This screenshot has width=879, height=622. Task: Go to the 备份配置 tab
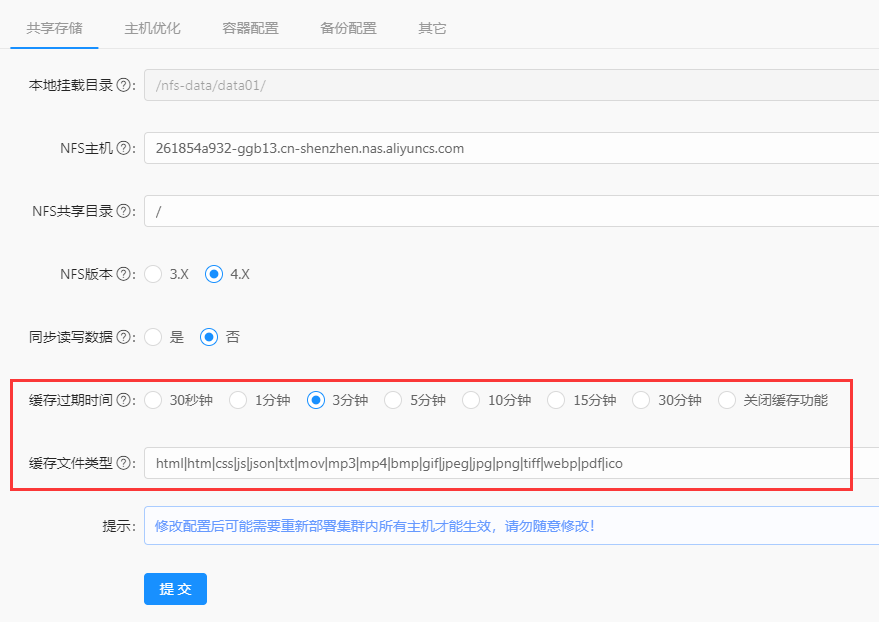click(x=348, y=28)
